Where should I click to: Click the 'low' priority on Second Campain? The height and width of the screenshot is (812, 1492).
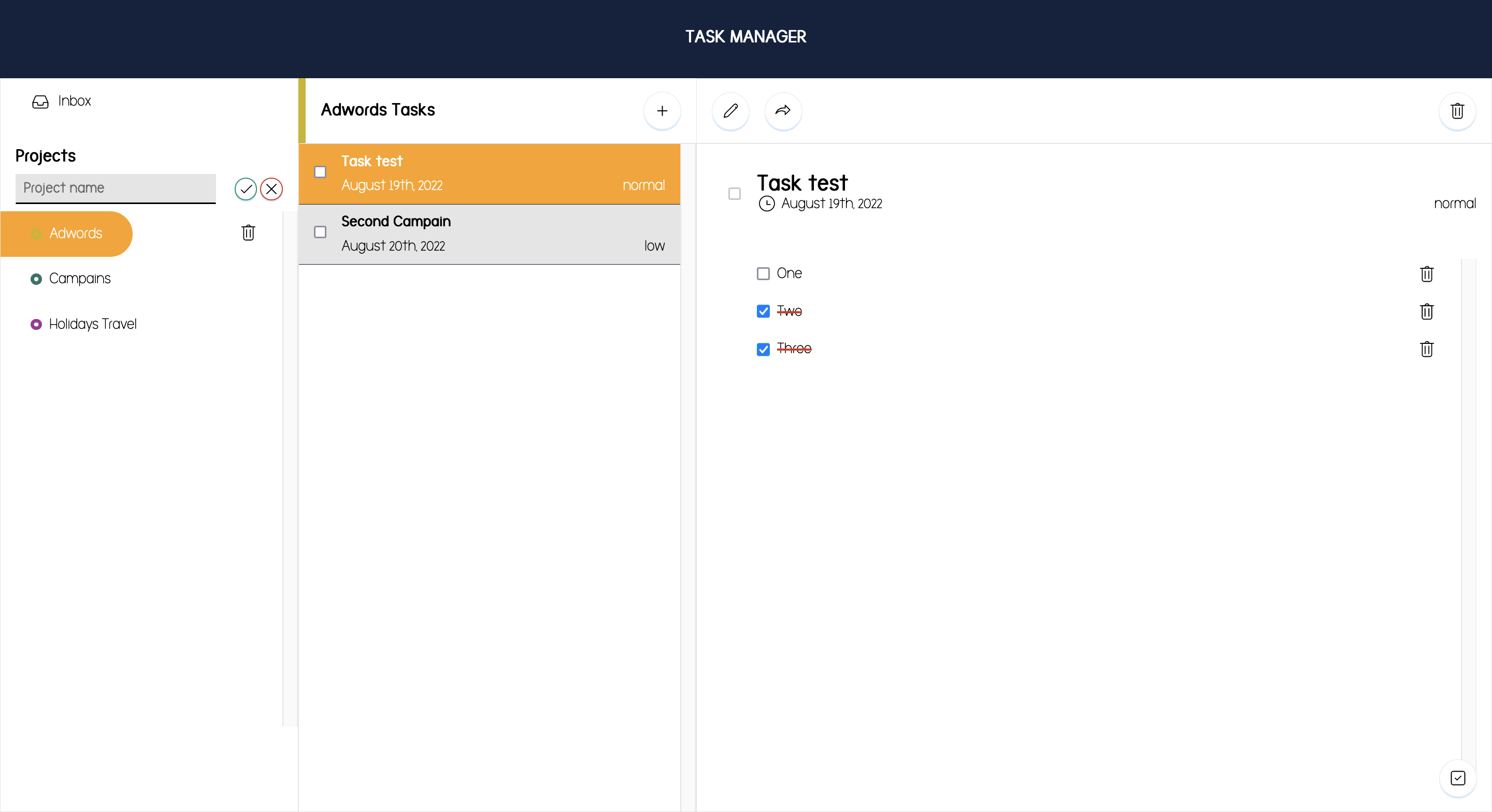pos(654,245)
